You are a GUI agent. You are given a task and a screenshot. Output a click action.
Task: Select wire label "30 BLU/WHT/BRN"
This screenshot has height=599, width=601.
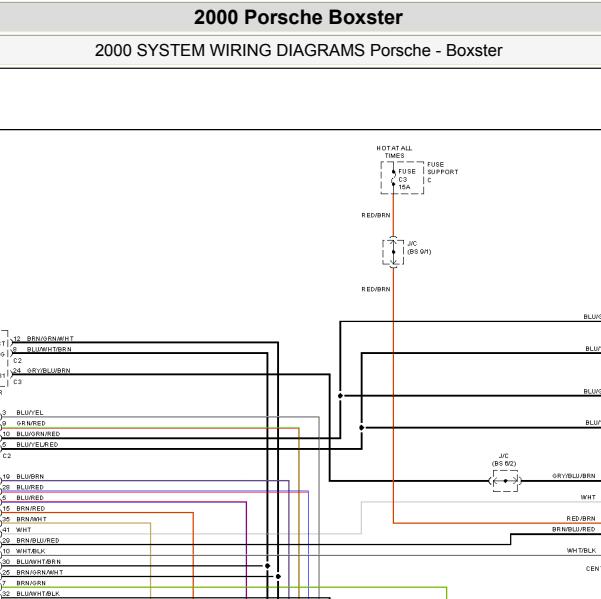[31, 561]
